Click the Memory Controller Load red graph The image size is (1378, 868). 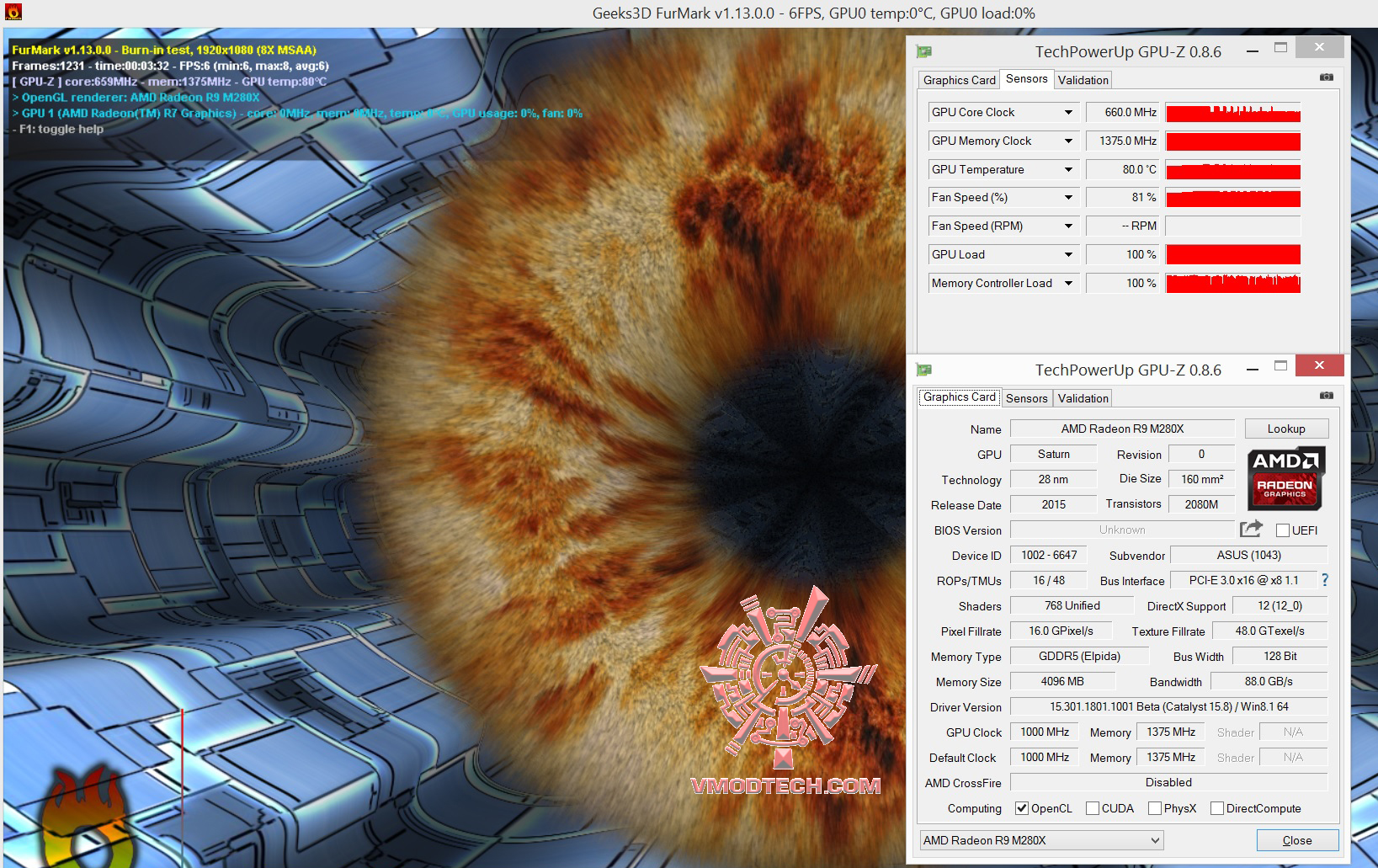point(1233,284)
